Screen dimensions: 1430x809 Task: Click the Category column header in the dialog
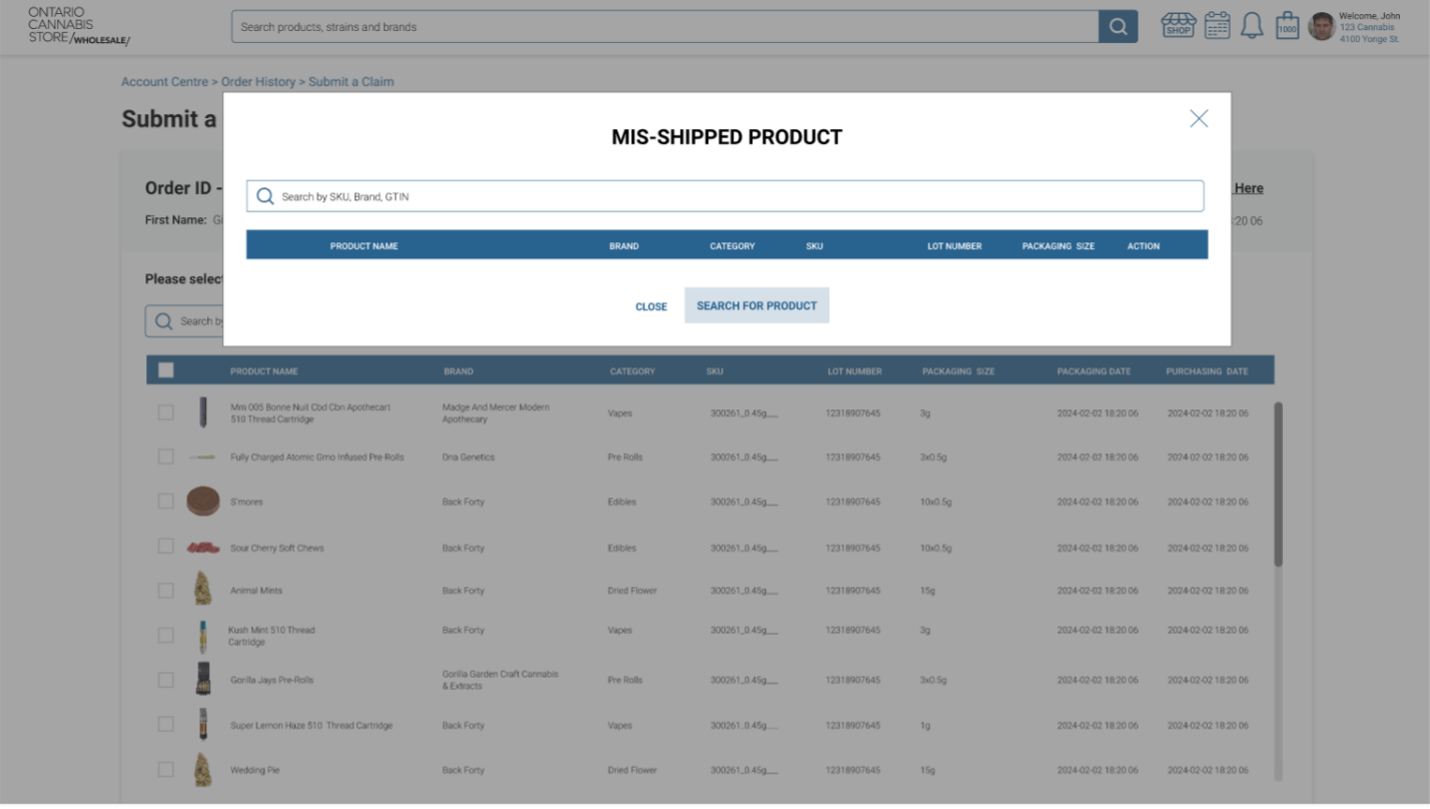[733, 246]
